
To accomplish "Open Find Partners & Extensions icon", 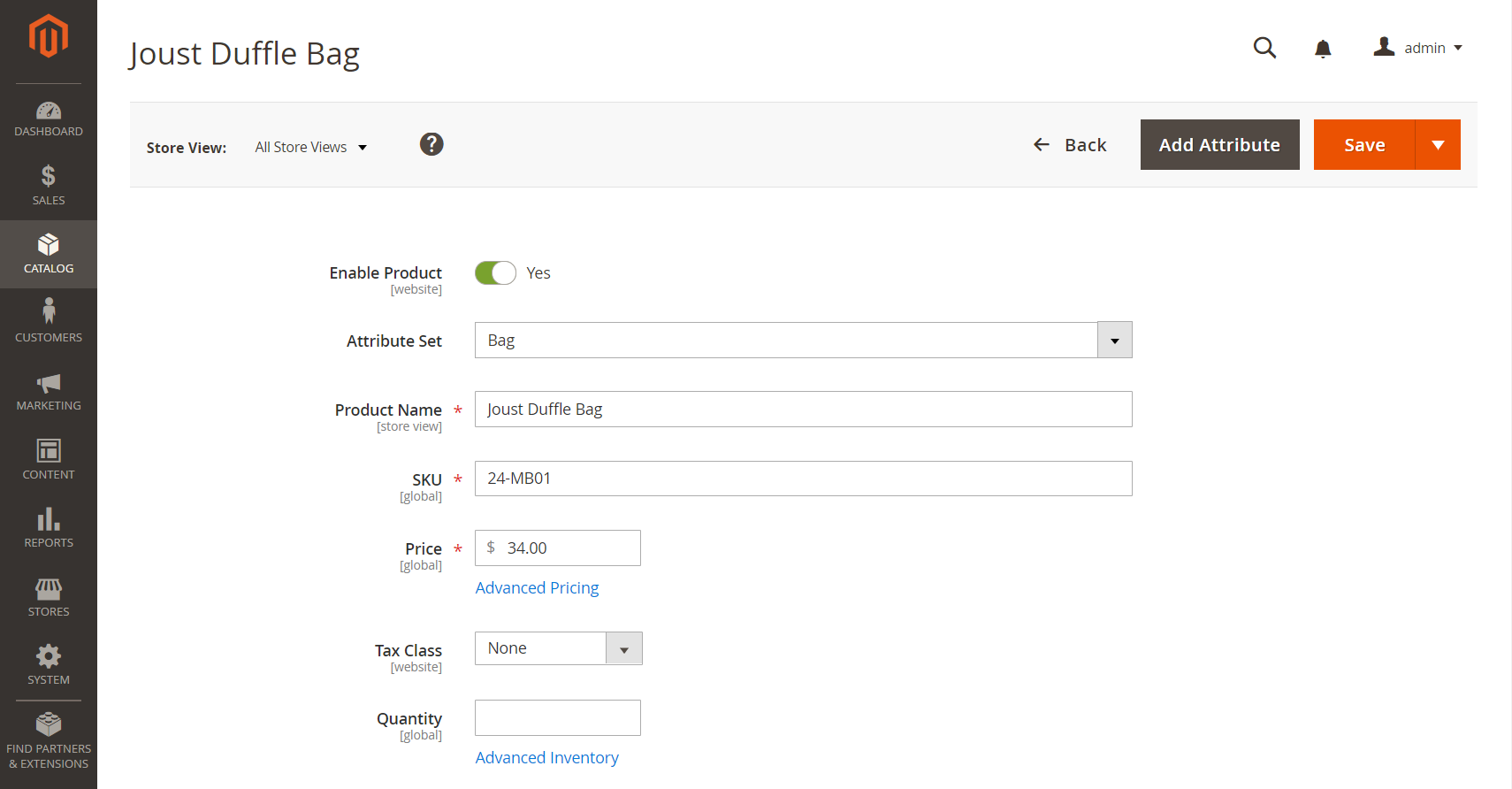I will [x=49, y=724].
